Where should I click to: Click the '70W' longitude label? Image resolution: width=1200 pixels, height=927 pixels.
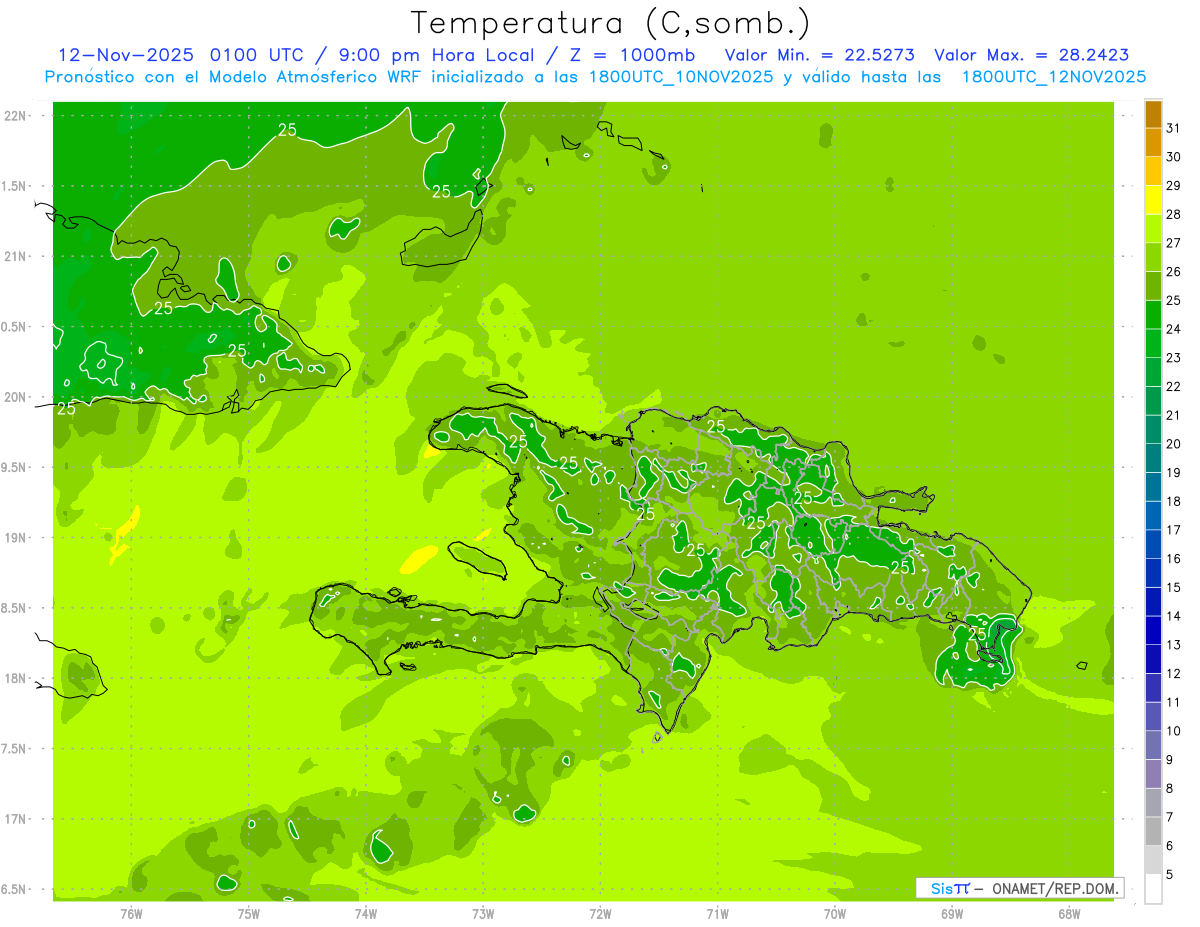pos(835,914)
